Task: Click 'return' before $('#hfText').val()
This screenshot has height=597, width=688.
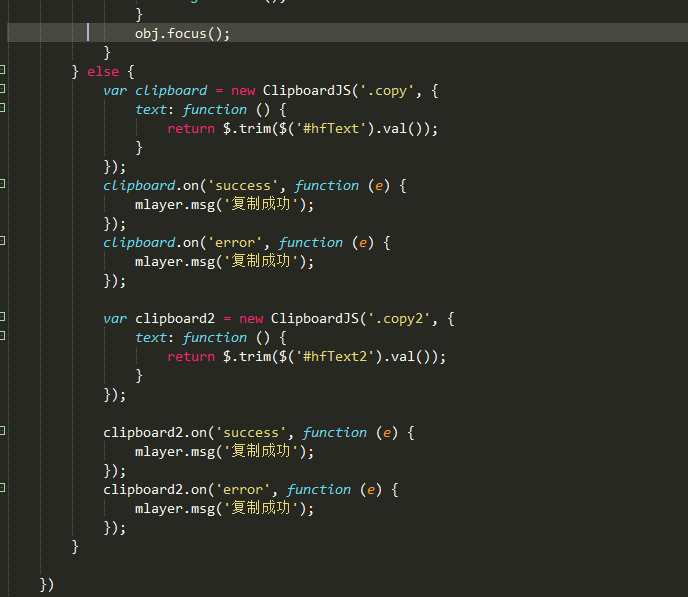Action: [x=191, y=129]
